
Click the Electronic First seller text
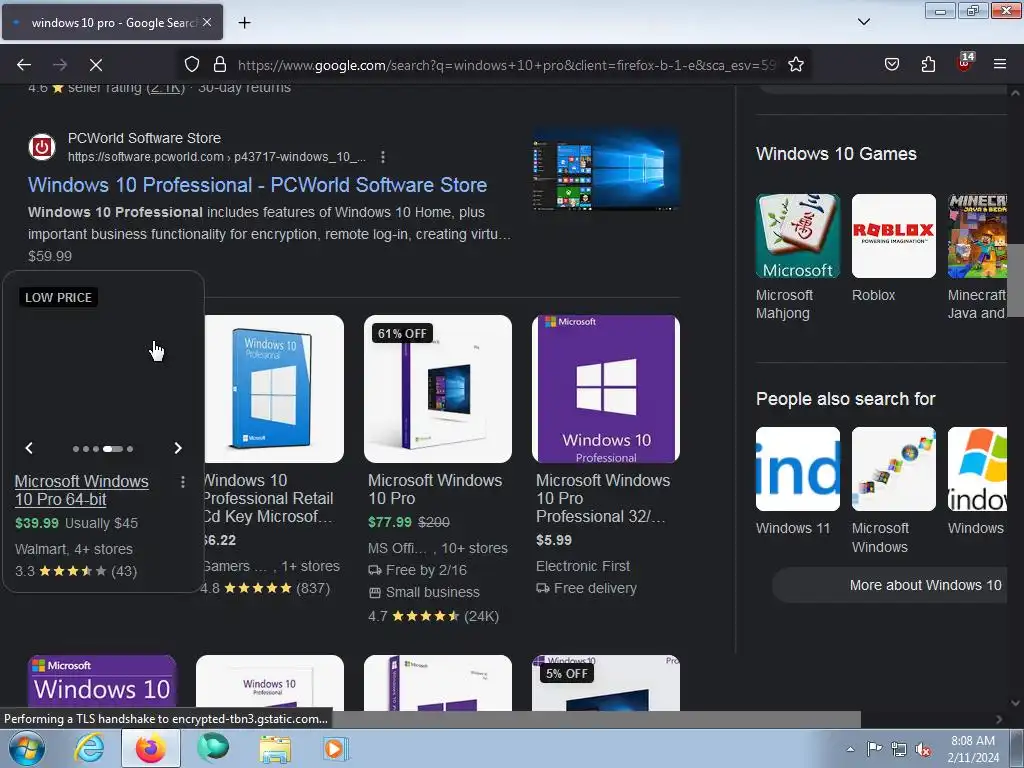coord(583,566)
